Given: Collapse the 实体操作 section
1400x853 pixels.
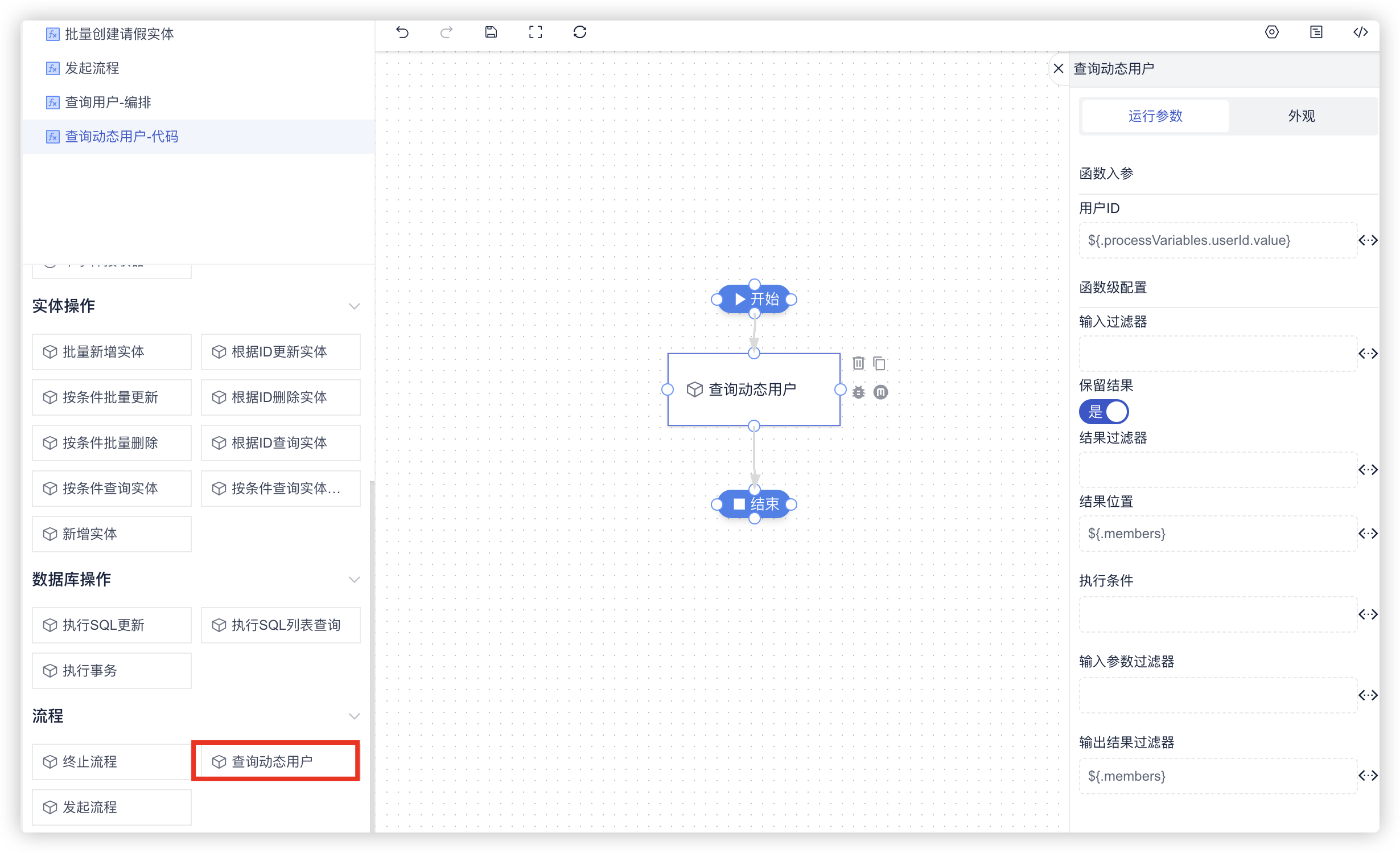Looking at the screenshot, I should coord(354,306).
